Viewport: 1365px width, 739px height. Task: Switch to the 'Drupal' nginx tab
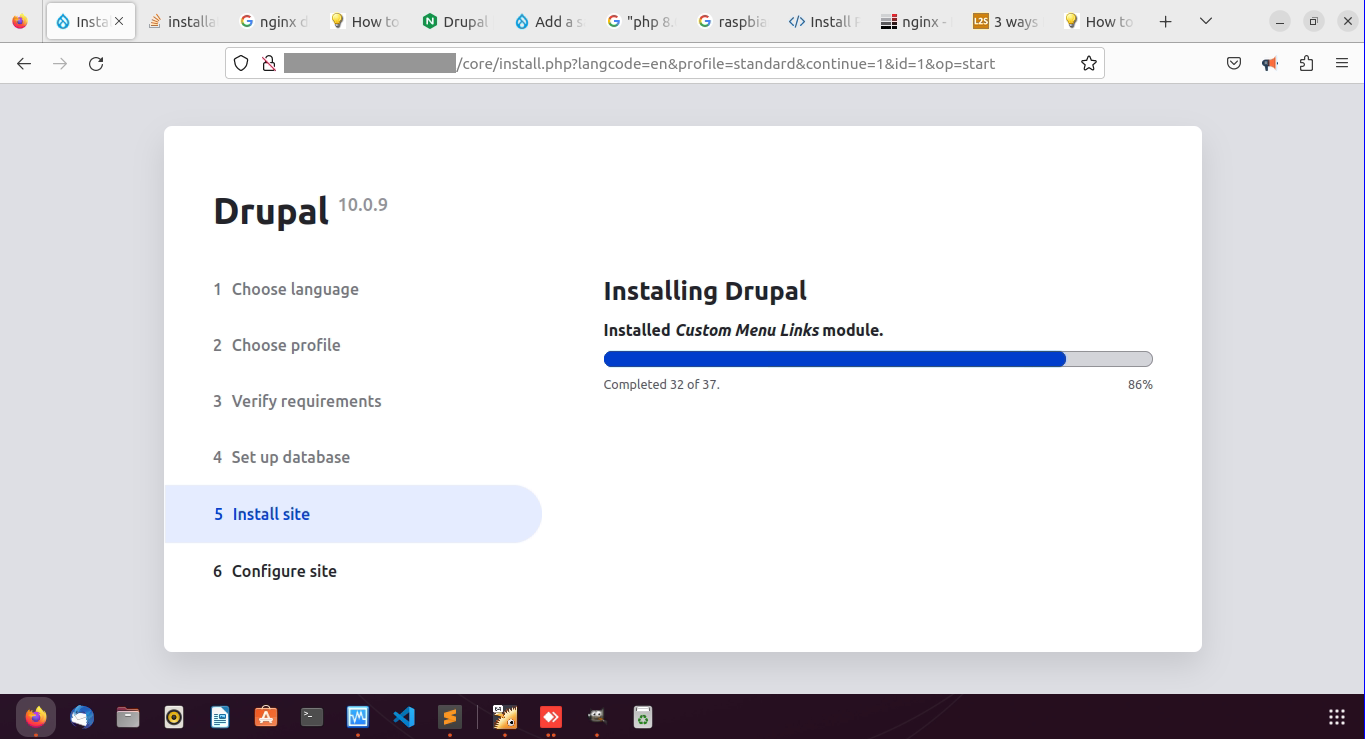coord(456,21)
